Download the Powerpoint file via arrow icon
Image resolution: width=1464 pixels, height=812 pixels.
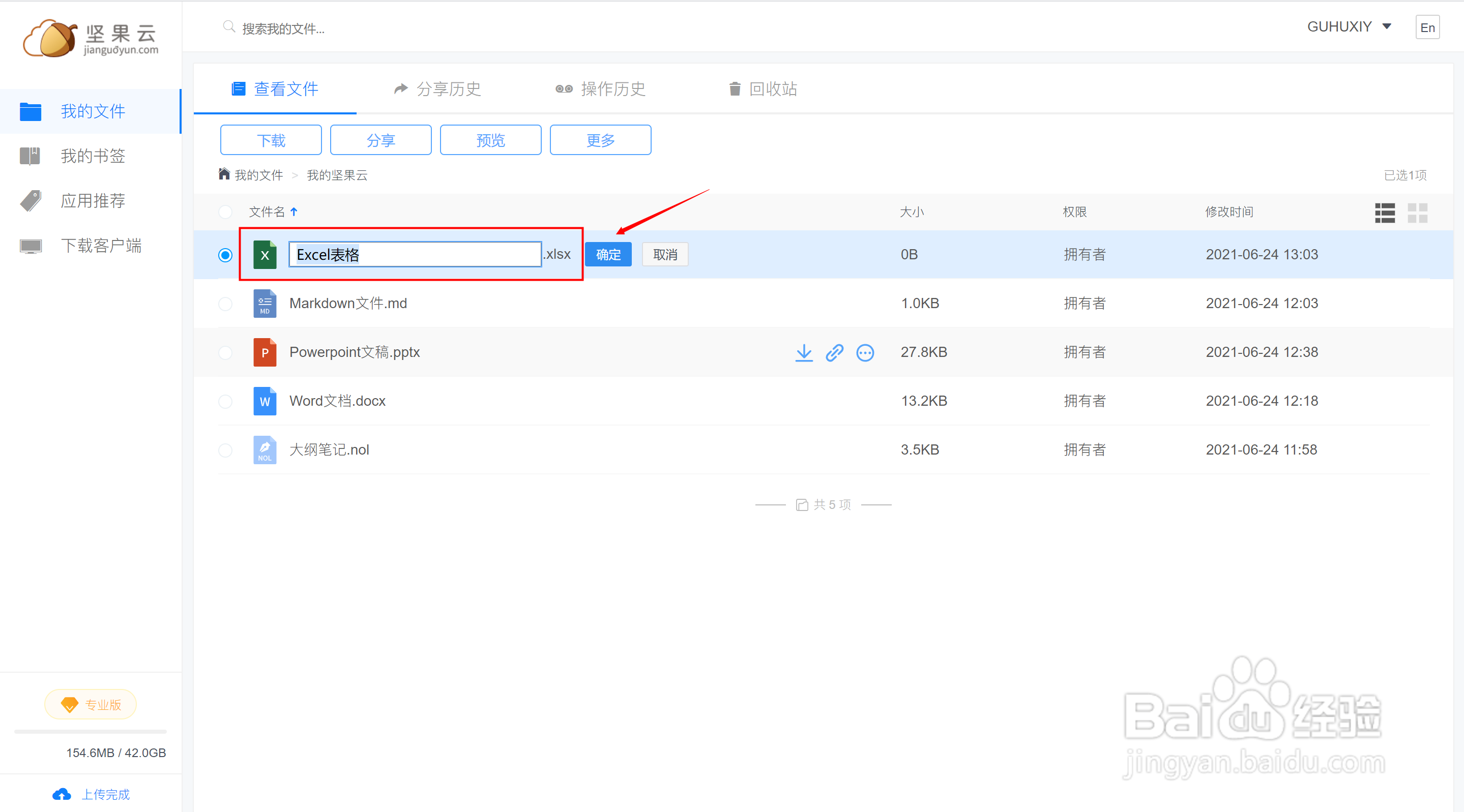tap(804, 352)
